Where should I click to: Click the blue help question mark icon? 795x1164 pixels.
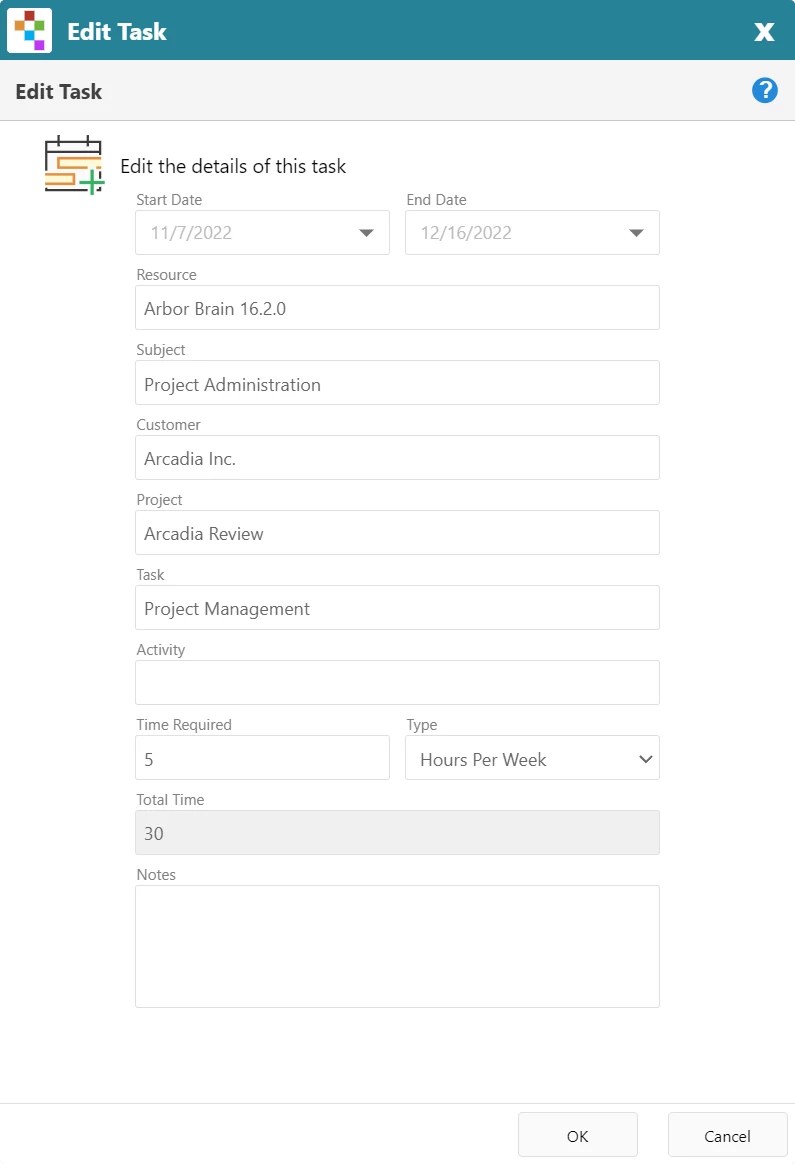pos(765,91)
